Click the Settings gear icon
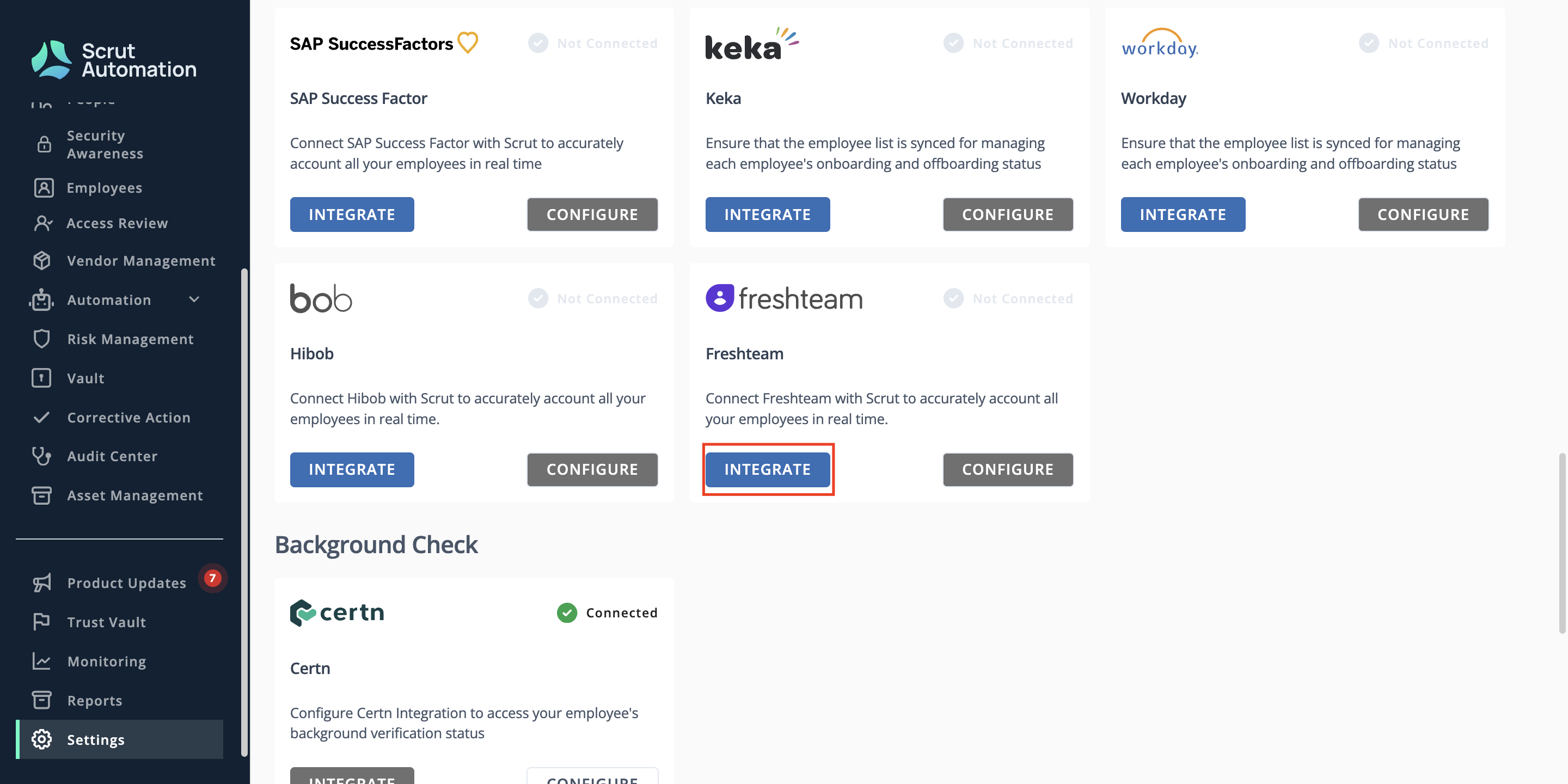1568x784 pixels. point(41,739)
